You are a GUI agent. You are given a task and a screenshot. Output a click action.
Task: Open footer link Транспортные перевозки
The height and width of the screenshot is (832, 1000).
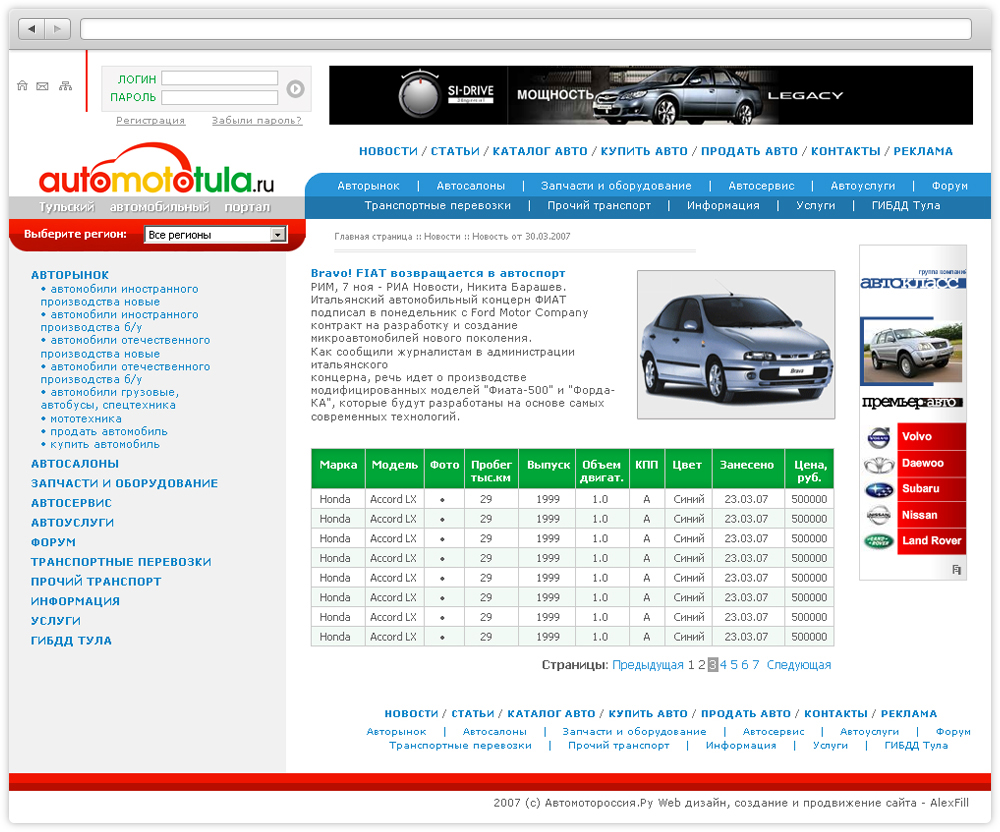point(460,745)
